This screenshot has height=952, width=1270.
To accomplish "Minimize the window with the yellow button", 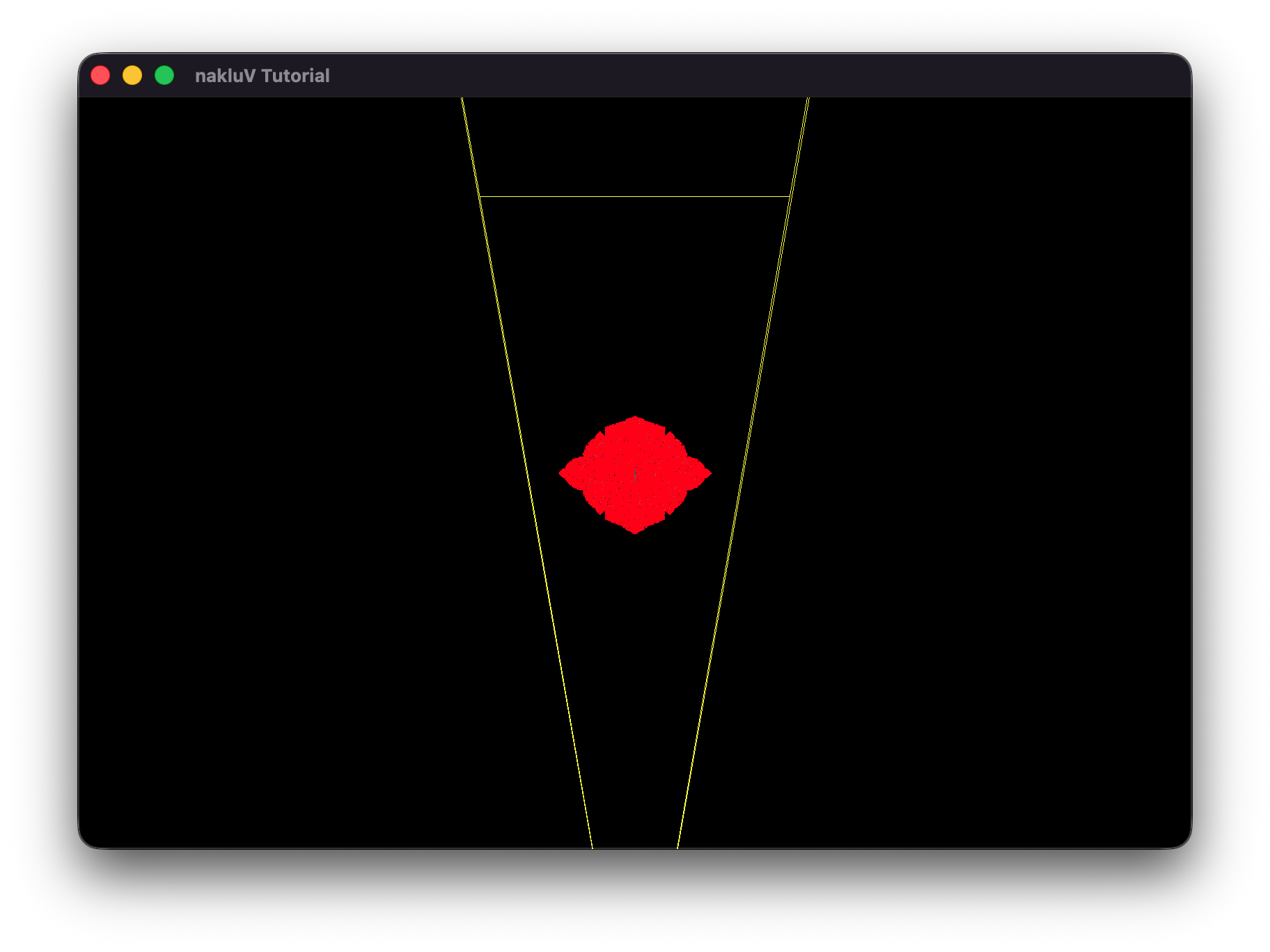I will click(132, 75).
